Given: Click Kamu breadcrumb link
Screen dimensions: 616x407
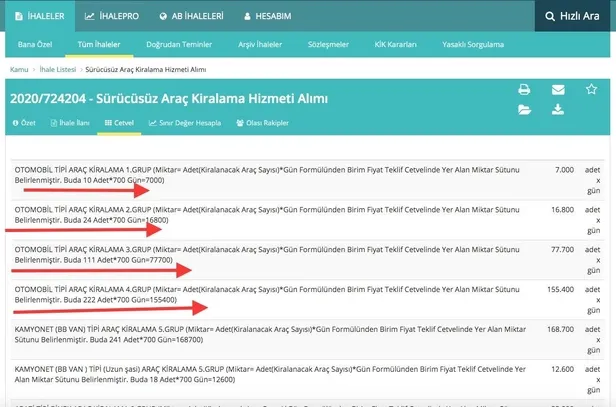Looking at the screenshot, I should (18, 69).
